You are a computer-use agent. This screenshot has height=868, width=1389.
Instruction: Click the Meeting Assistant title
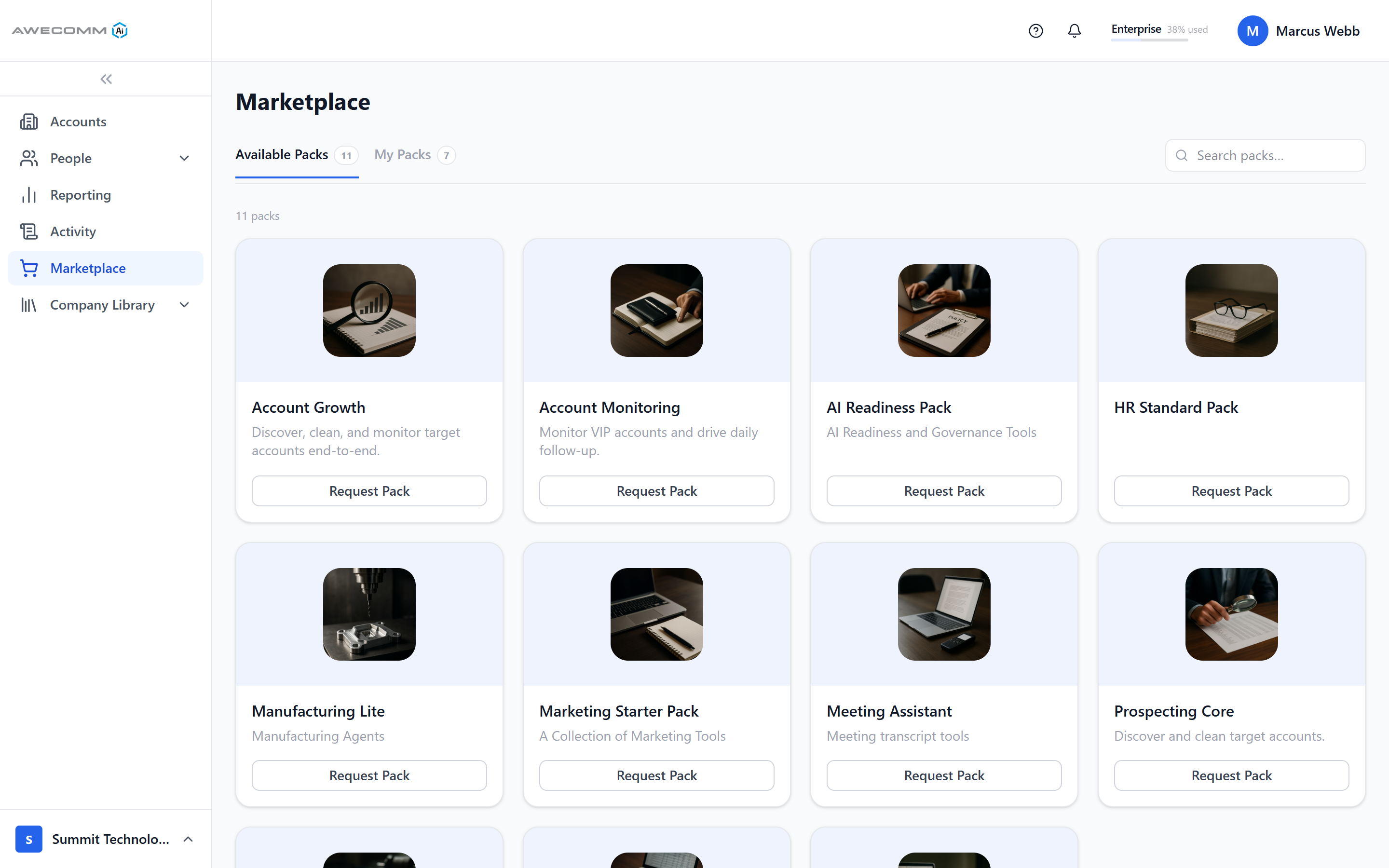889,711
